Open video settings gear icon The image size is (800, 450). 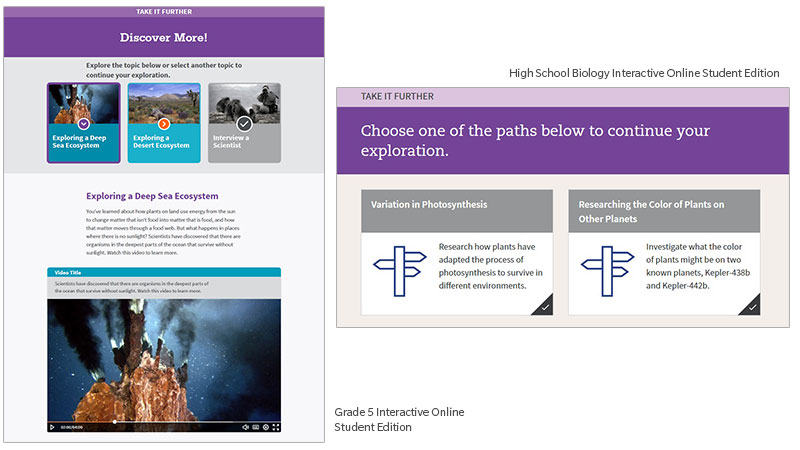coord(266,427)
